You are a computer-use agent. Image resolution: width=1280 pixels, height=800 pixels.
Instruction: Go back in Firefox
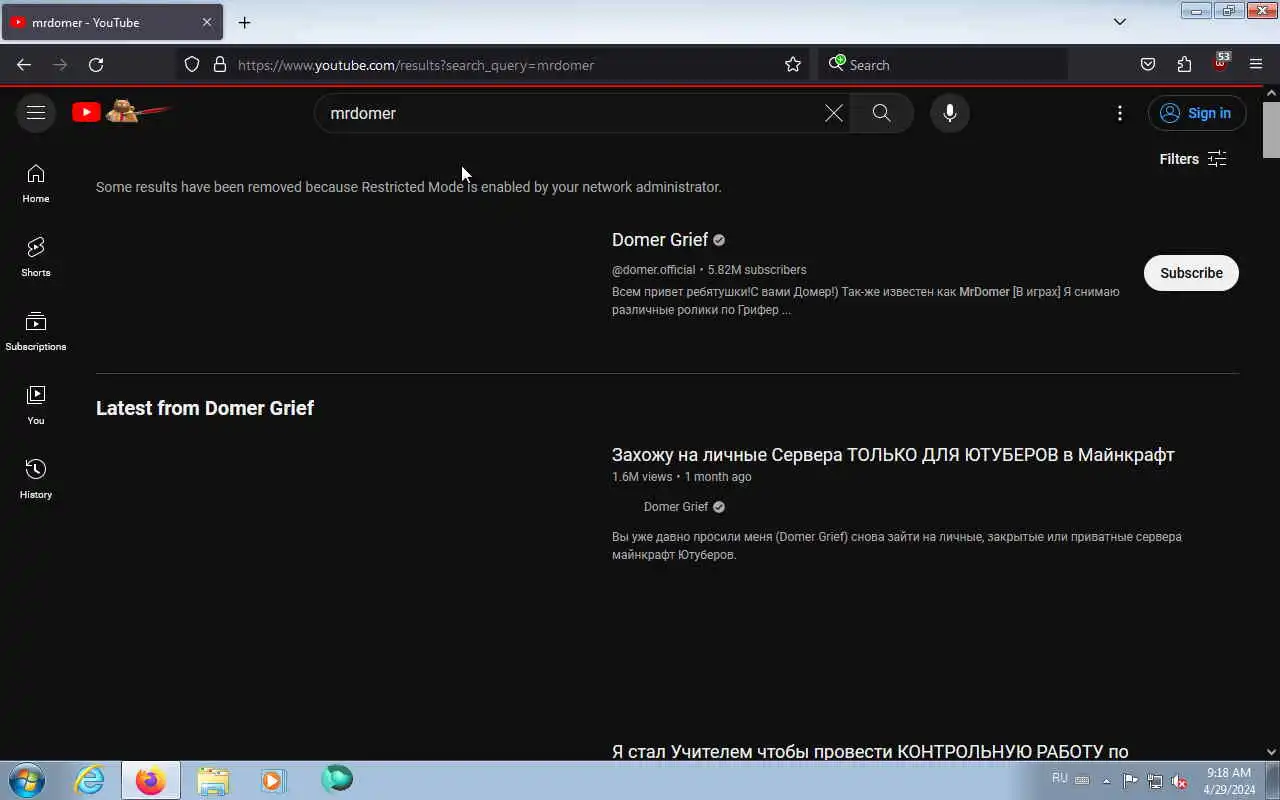[24, 65]
